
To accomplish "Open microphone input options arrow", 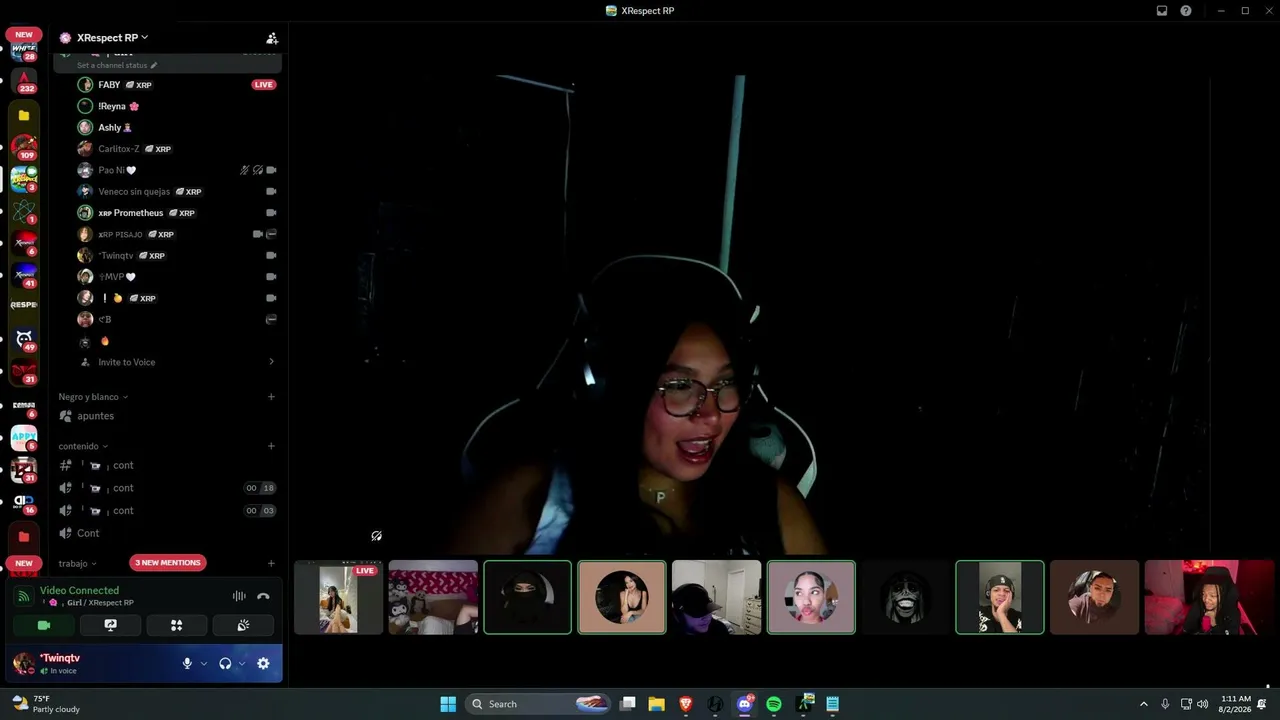I will 204,663.
